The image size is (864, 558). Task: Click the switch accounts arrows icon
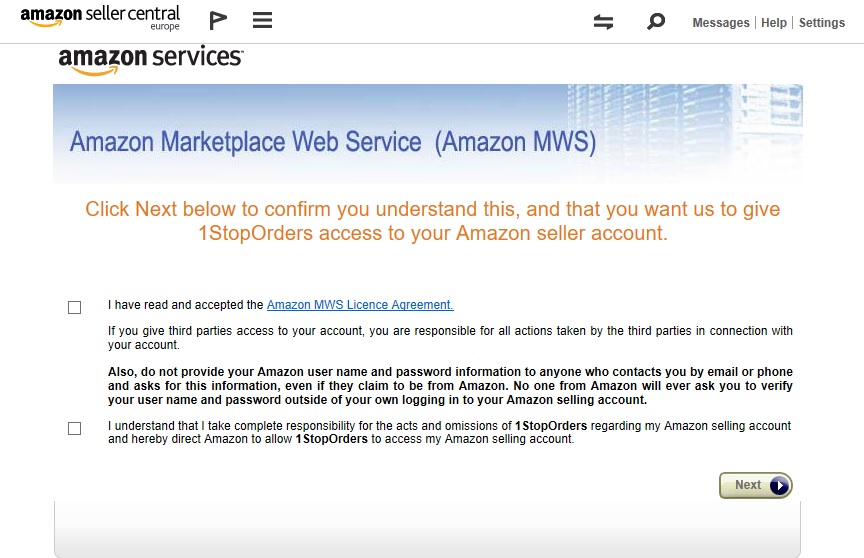(x=603, y=22)
